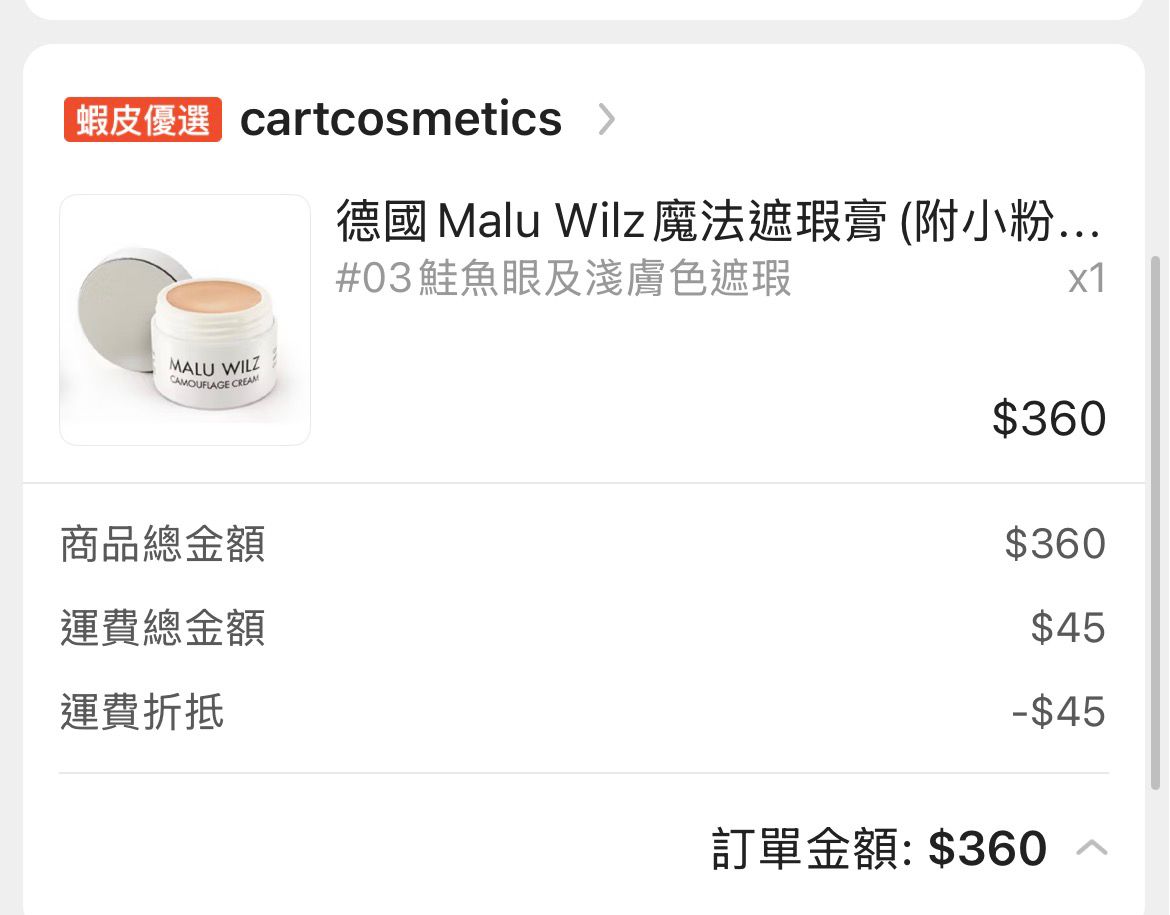This screenshot has width=1170, height=915.
Task: Click the 商品總金額 value $360
Action: click(1054, 545)
